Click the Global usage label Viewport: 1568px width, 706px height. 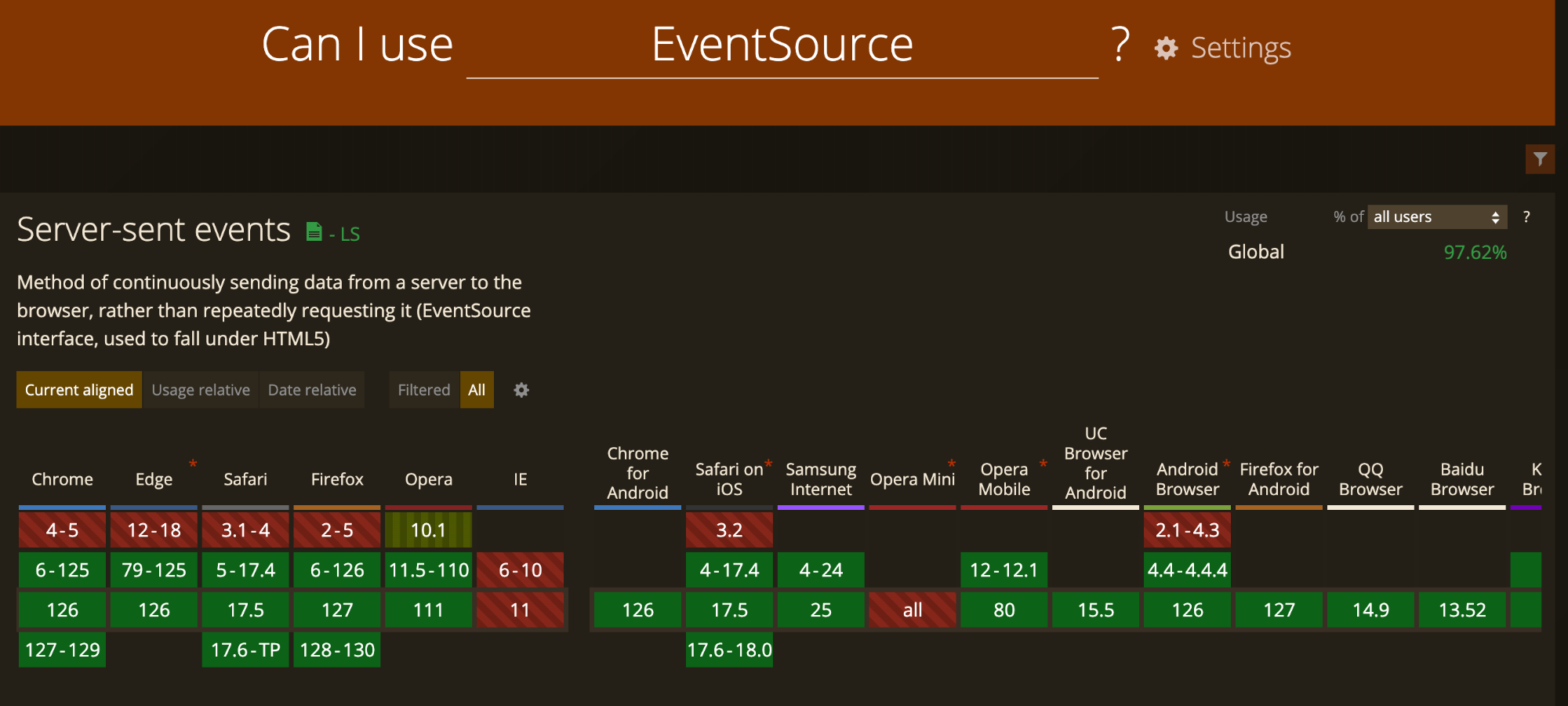1256,252
